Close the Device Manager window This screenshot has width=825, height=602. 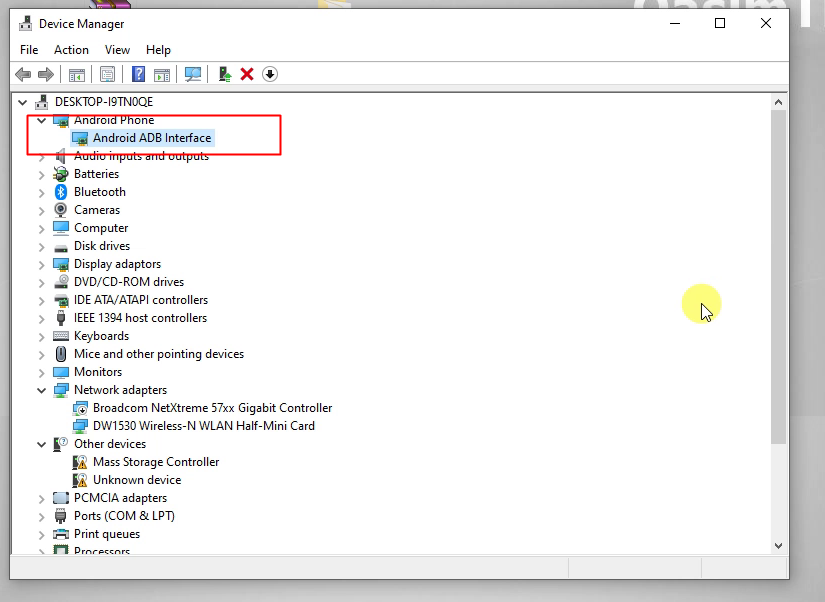(x=766, y=23)
